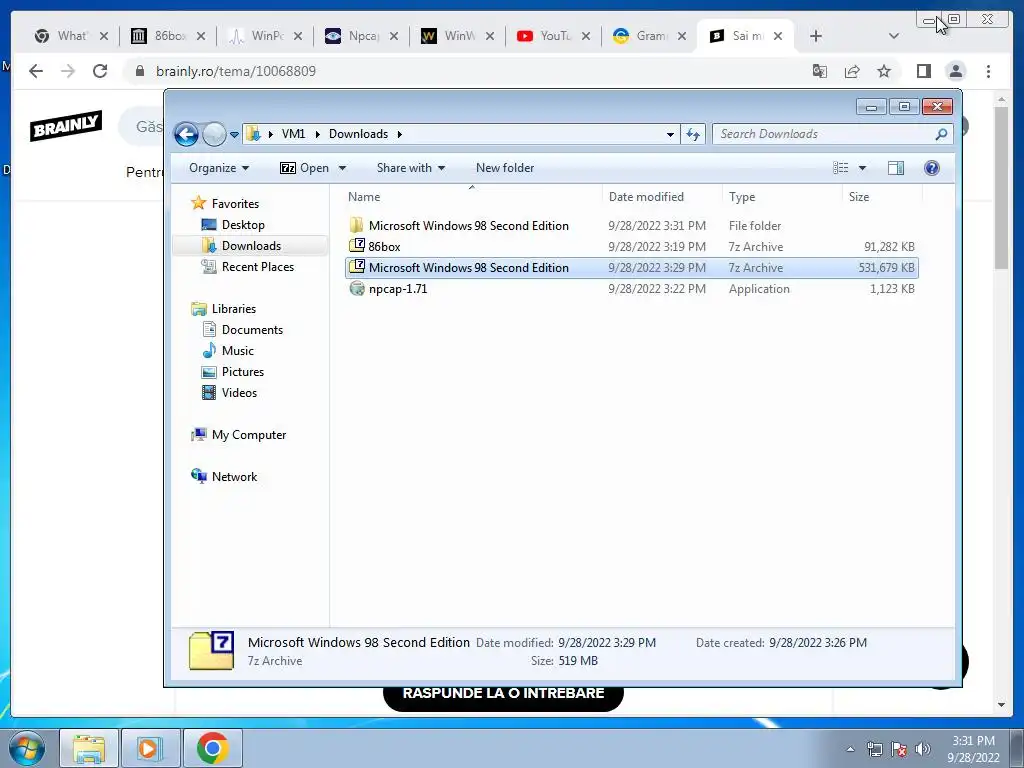Click Libraries in navigation pane
1024x768 pixels.
point(233,309)
